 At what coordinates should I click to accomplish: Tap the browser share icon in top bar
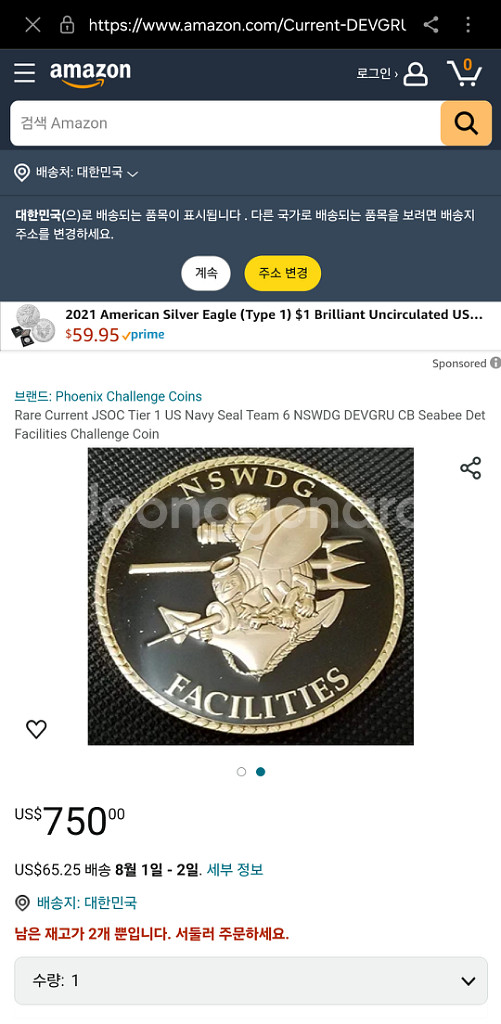click(x=430, y=25)
